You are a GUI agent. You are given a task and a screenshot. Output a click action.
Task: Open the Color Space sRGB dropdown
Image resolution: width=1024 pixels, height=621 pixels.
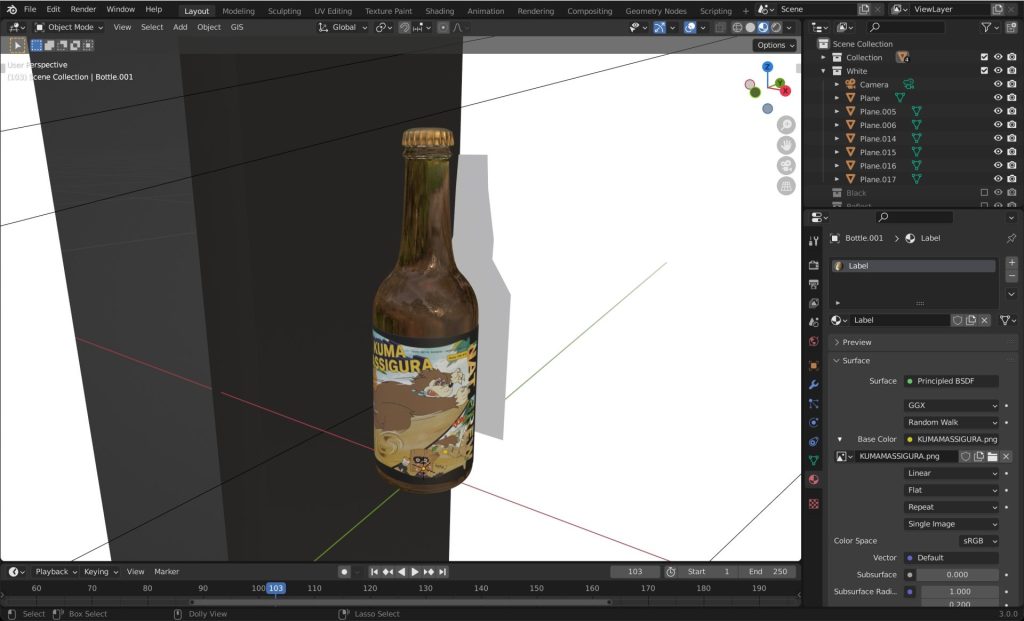(x=979, y=541)
